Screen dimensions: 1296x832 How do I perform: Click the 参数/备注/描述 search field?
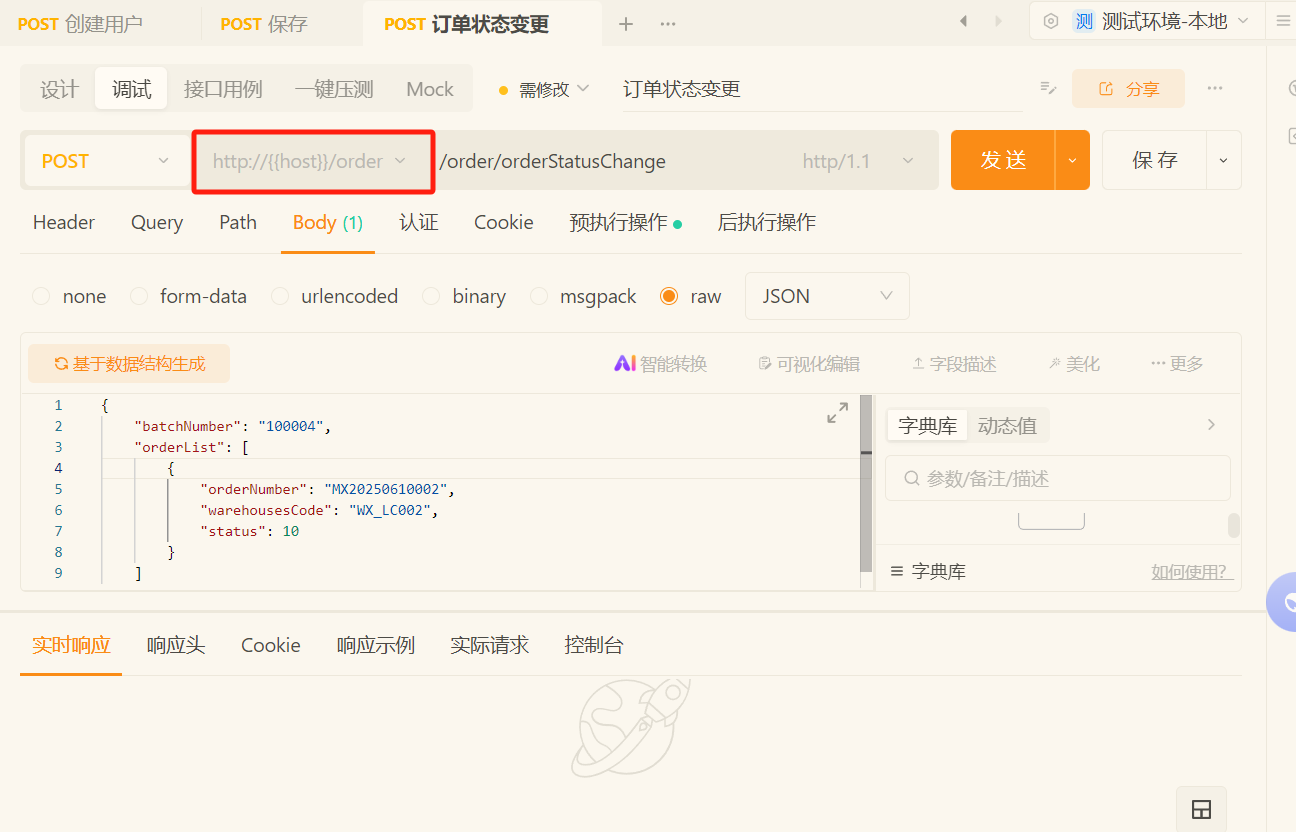(x=1058, y=478)
